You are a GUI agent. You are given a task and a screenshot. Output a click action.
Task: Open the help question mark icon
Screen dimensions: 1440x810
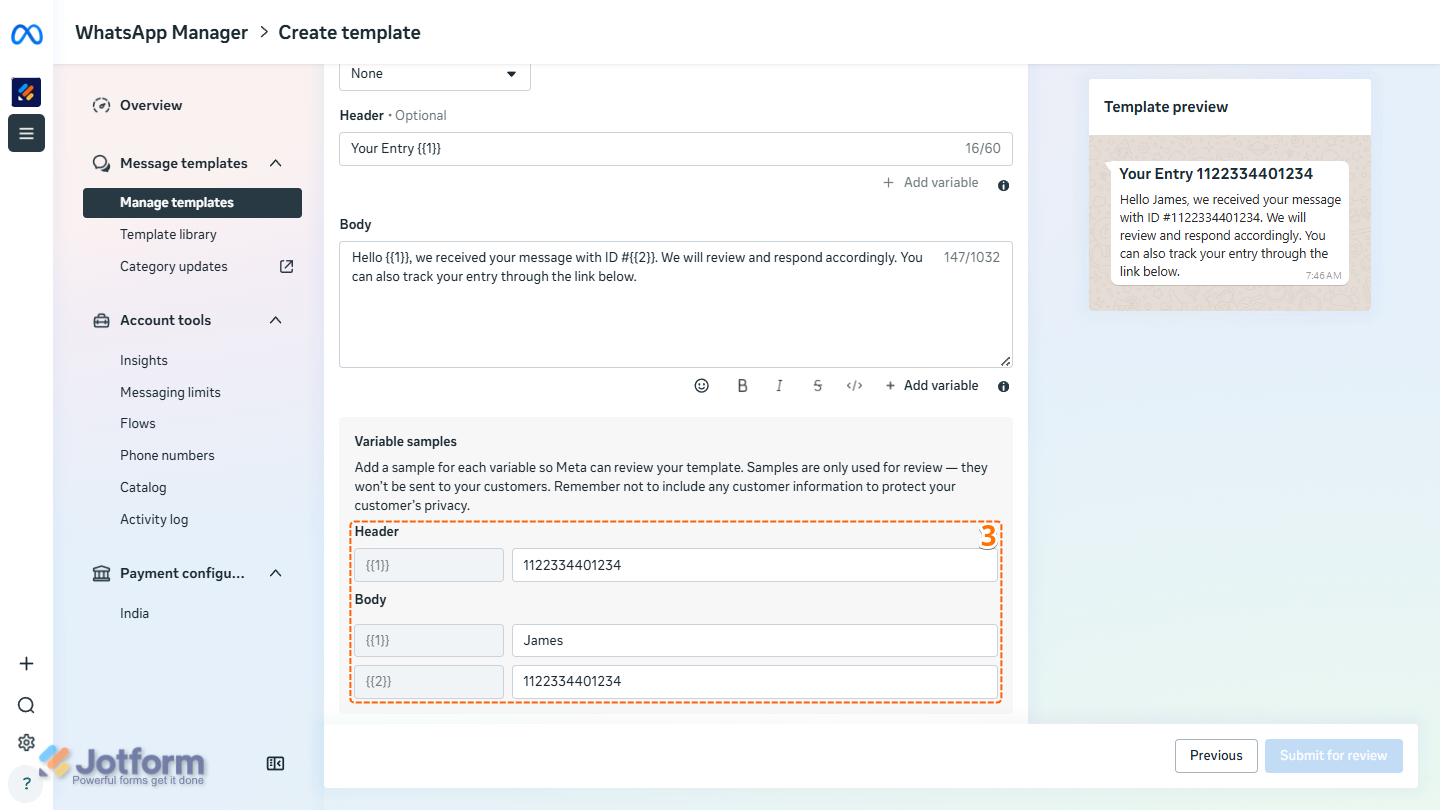tap(26, 784)
